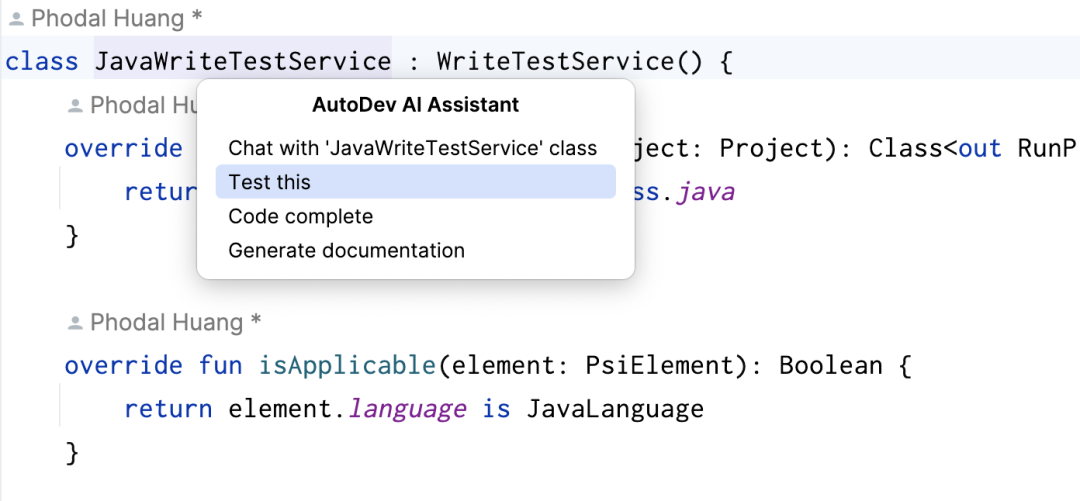The height and width of the screenshot is (501, 1080).
Task: Click the 'out' keyword in Class generic
Action: pyautogui.click(x=980, y=149)
